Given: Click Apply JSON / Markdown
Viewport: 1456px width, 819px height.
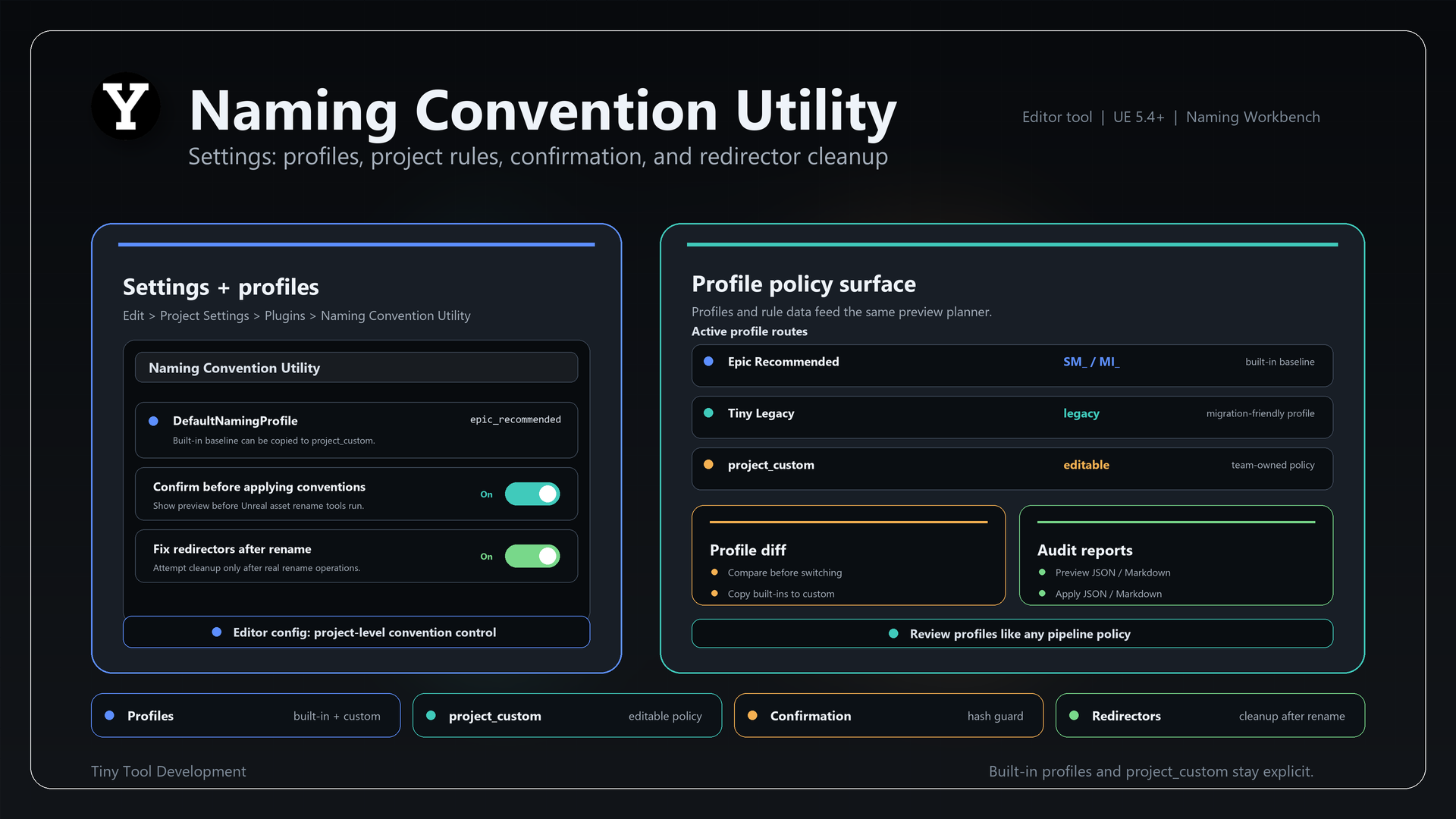Looking at the screenshot, I should (1109, 594).
